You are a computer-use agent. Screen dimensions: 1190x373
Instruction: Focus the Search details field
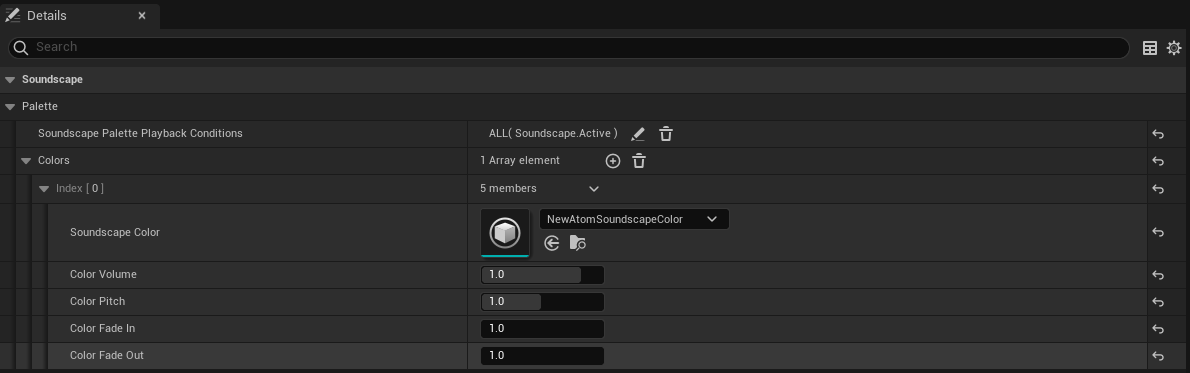pos(568,48)
